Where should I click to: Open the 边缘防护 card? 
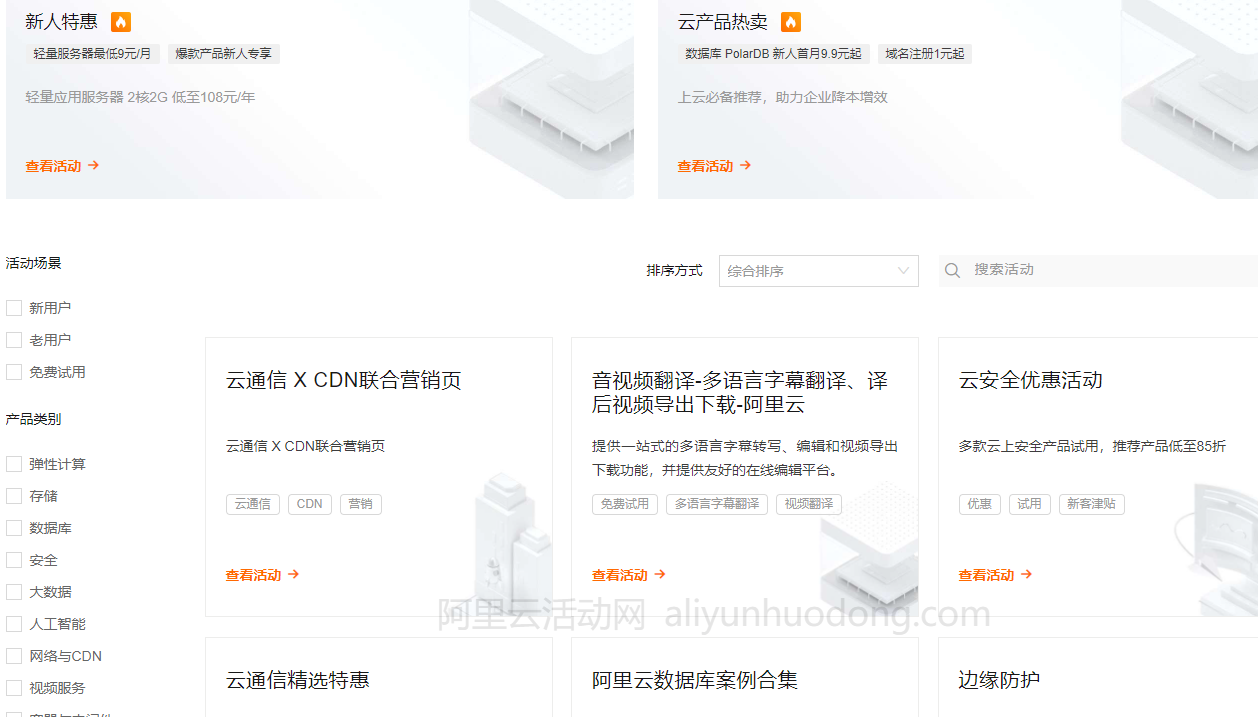[x=999, y=680]
